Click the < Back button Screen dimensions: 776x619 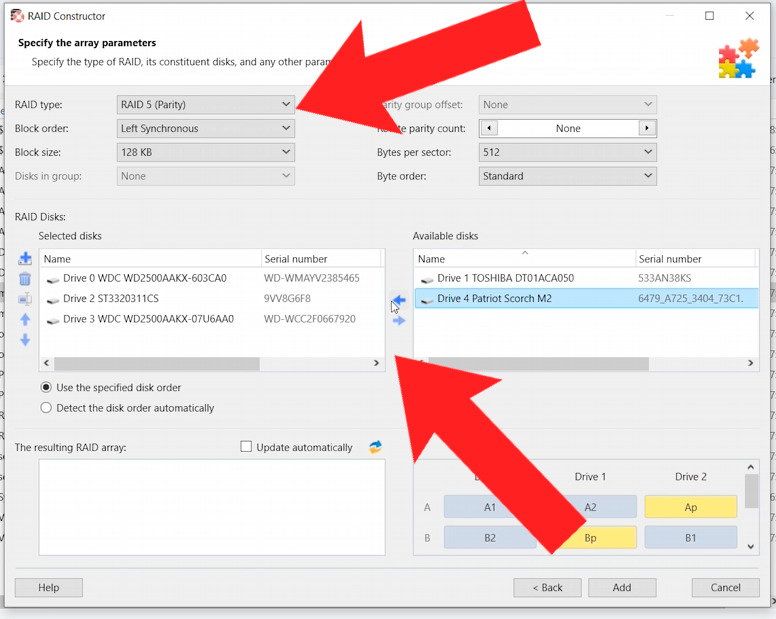click(547, 587)
